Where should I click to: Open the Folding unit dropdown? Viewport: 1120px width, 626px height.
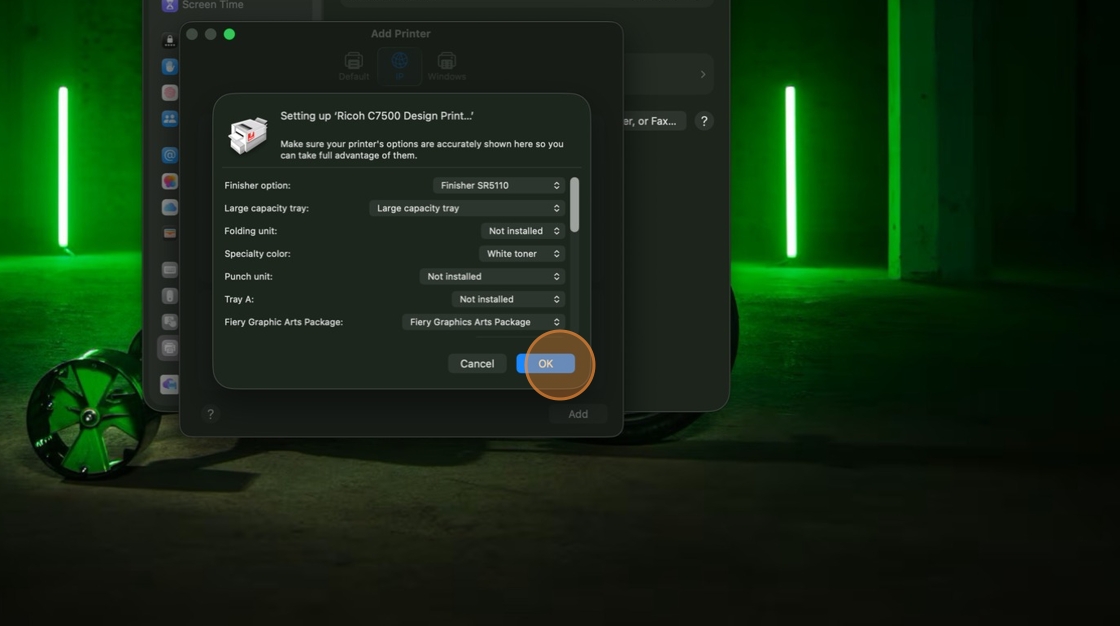point(523,231)
